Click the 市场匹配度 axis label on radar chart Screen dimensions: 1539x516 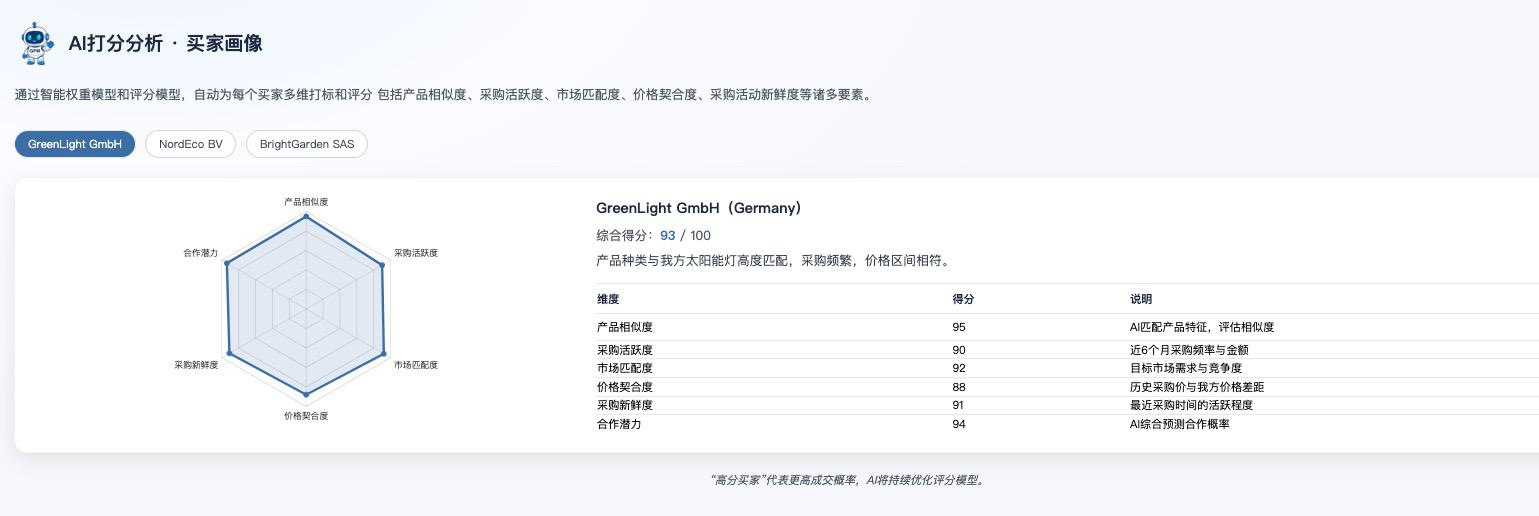pos(416,365)
